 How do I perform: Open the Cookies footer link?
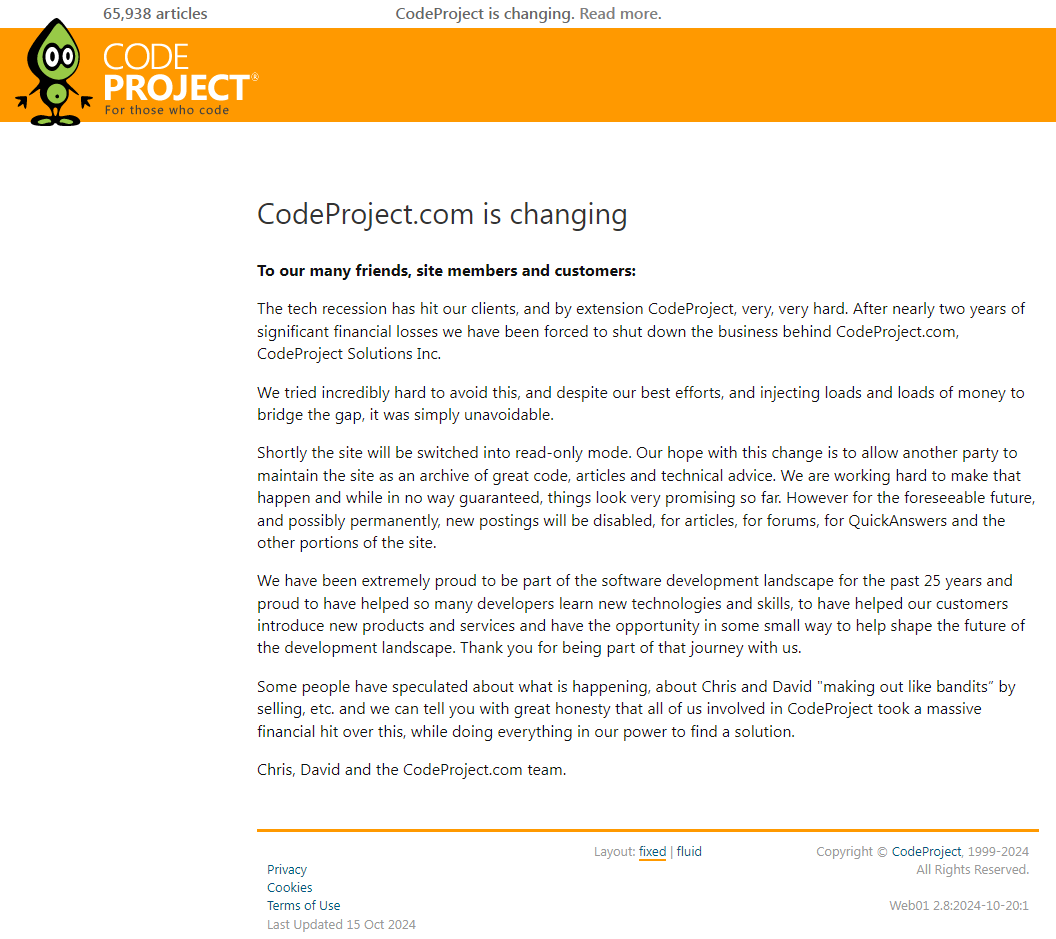pyautogui.click(x=290, y=888)
